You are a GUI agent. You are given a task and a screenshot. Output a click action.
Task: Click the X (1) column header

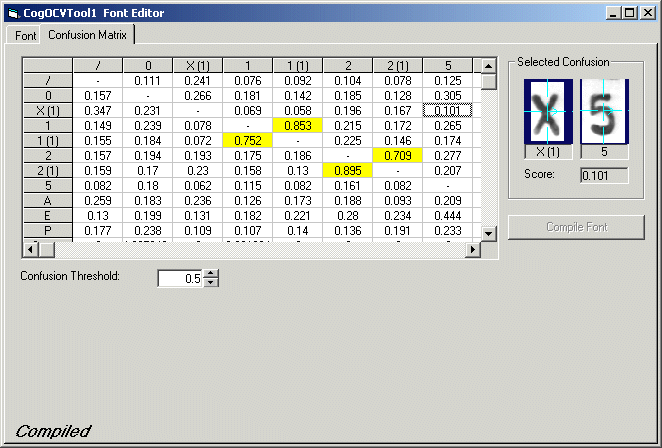[x=198, y=65]
